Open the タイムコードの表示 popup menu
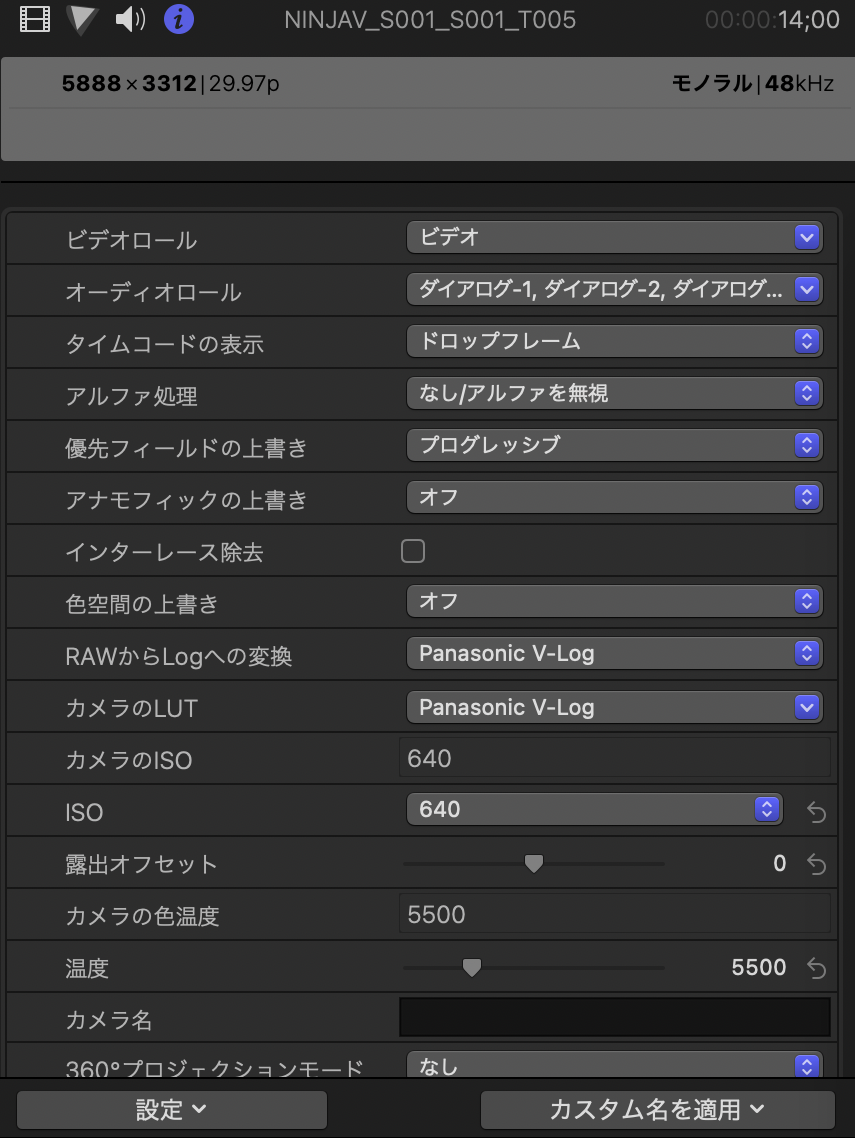The image size is (855, 1138). point(614,342)
